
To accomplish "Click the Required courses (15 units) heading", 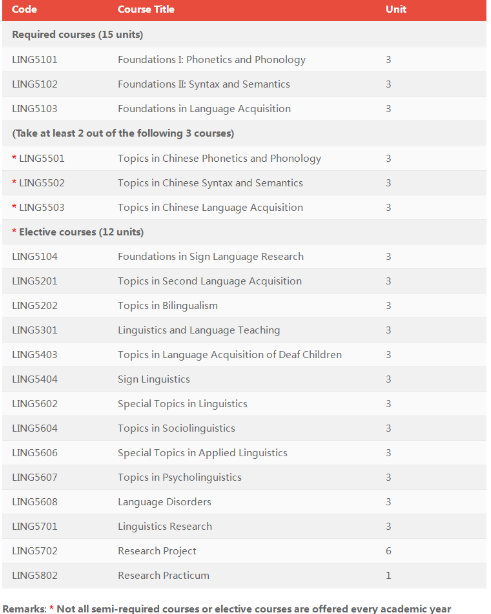I will [x=77, y=35].
